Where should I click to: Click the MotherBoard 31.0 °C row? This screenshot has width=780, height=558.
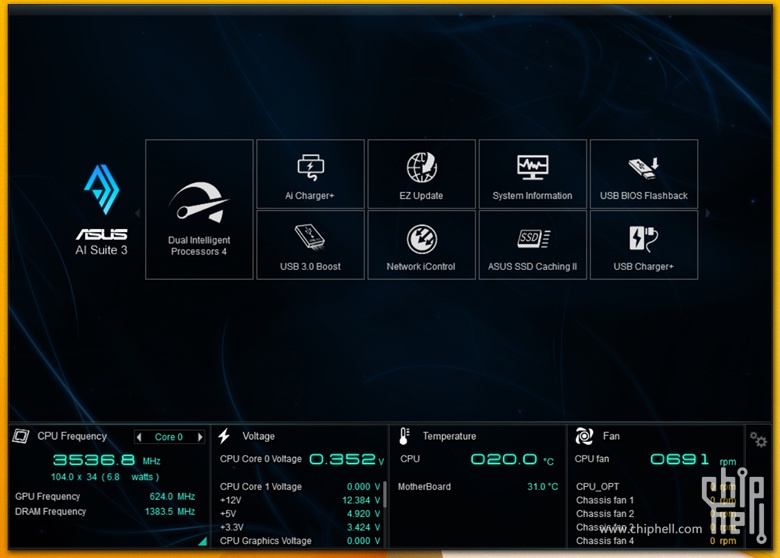pos(478,486)
